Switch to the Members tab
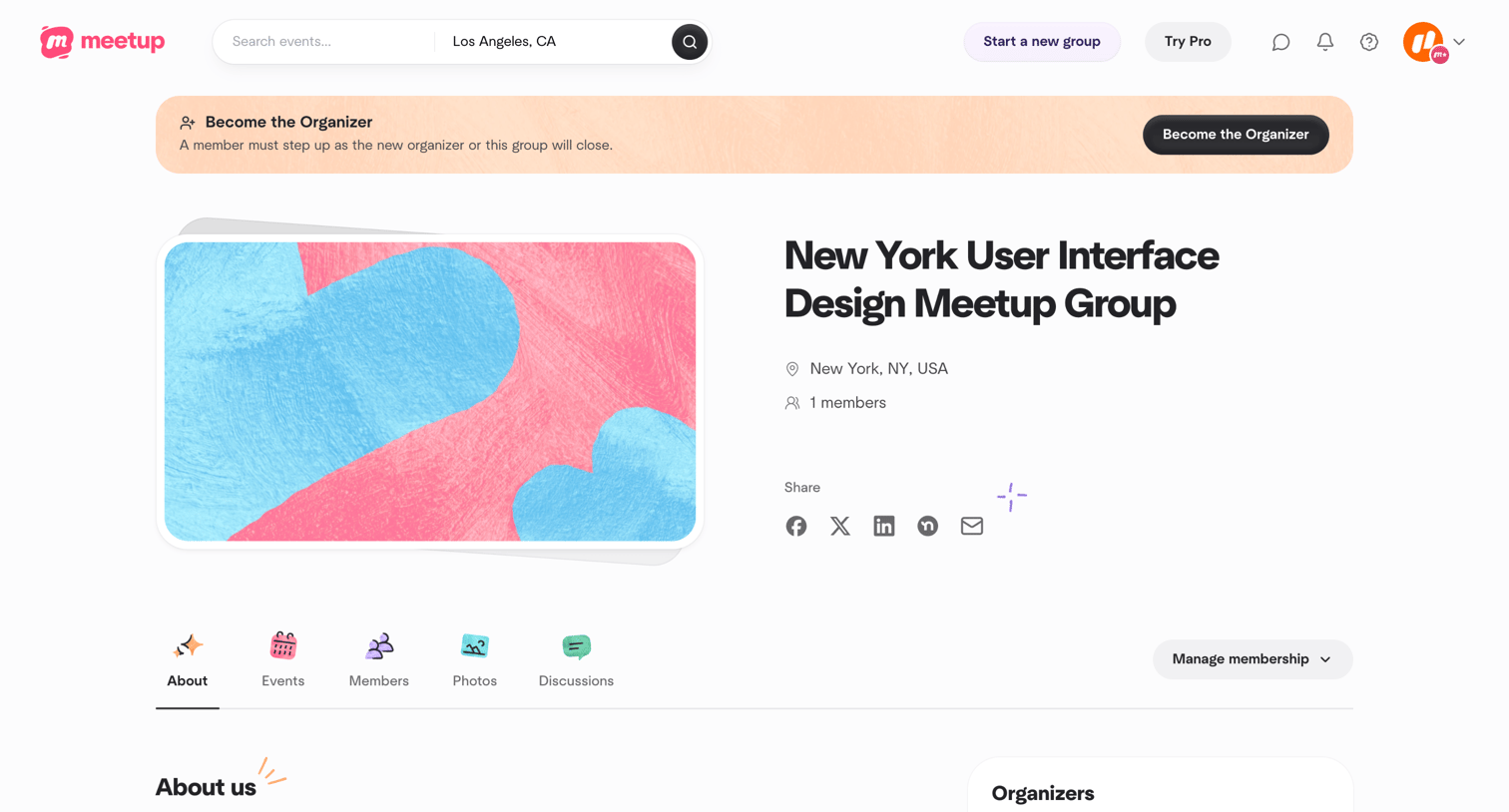This screenshot has width=1509, height=812. tap(379, 660)
